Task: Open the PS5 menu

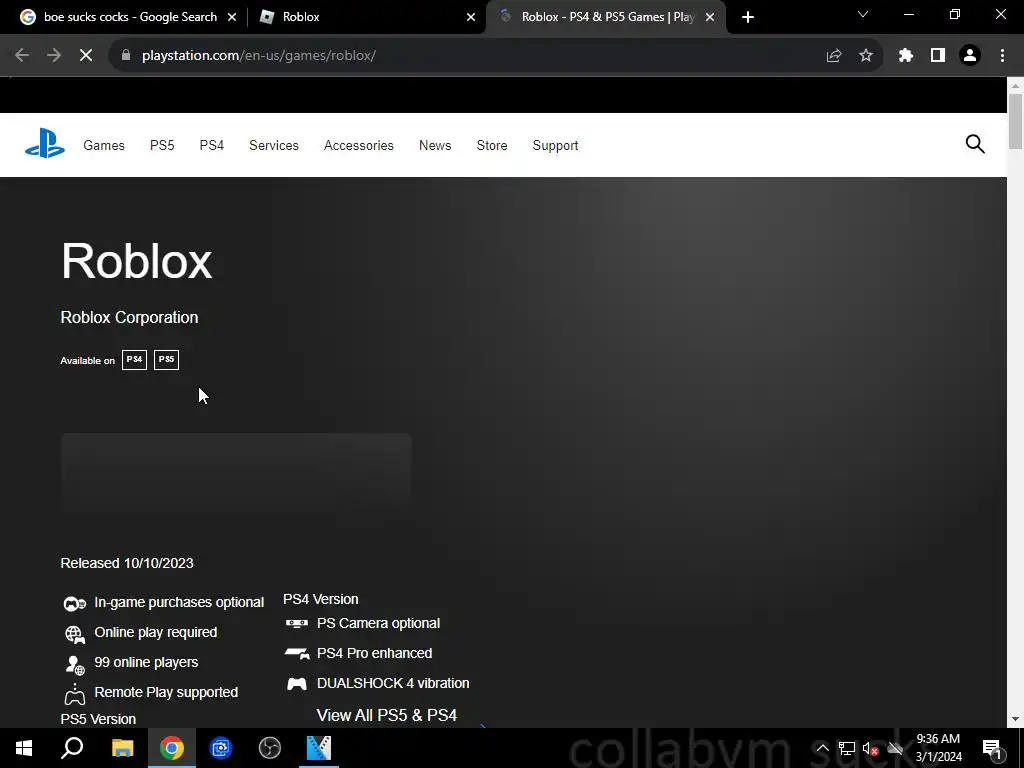Action: [162, 145]
